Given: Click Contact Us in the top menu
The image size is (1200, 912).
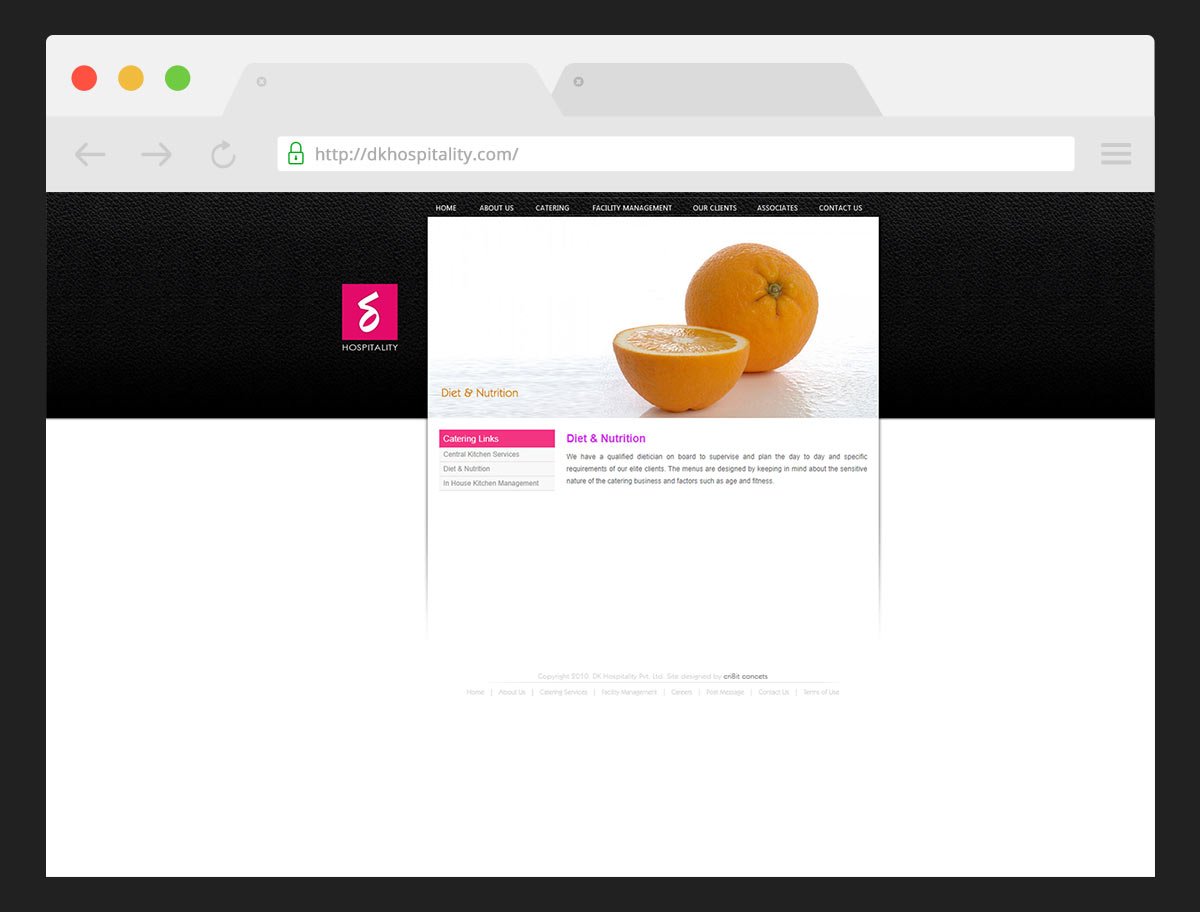Looking at the screenshot, I should 840,208.
